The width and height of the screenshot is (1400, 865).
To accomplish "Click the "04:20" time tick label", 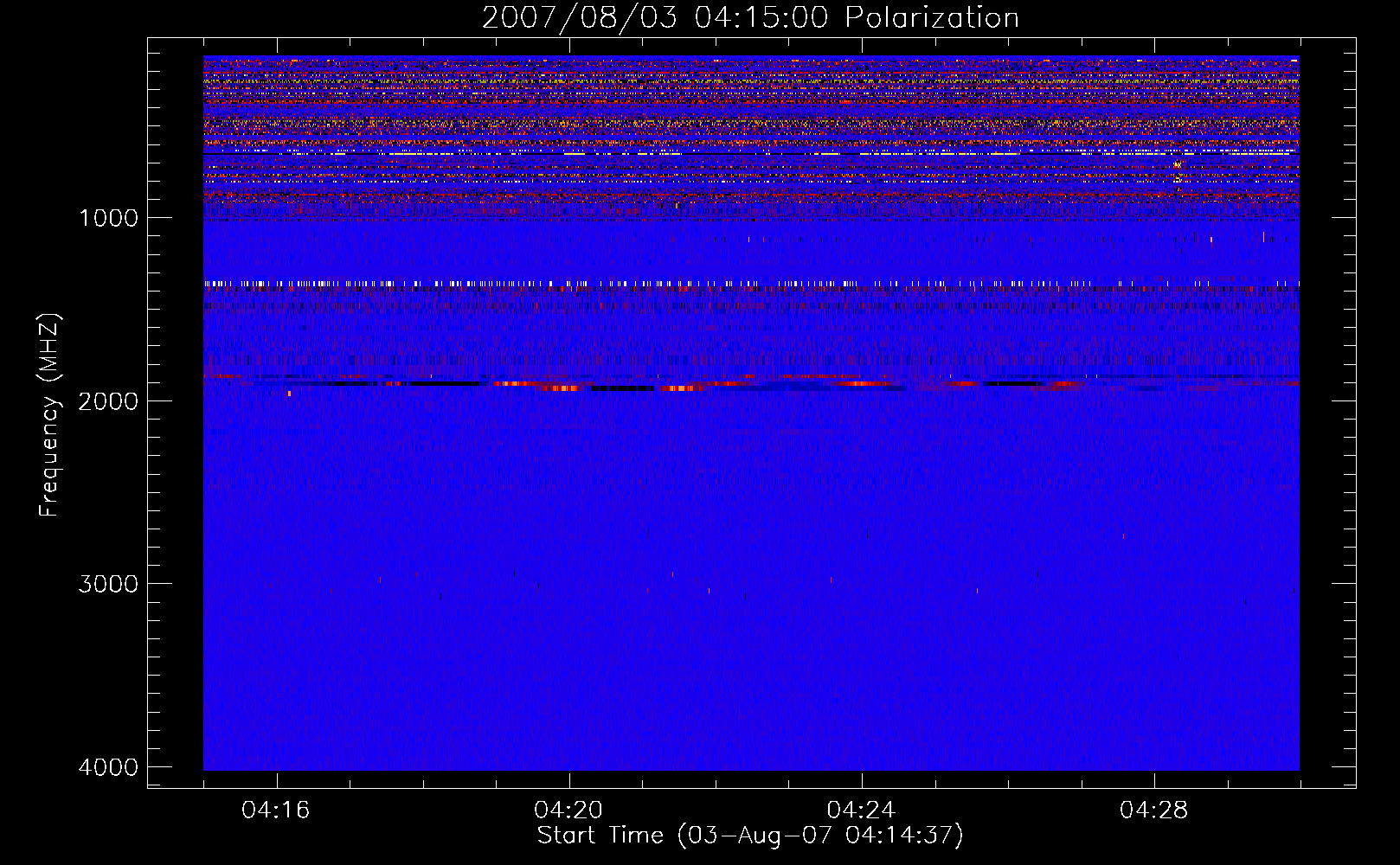I will pyautogui.click(x=568, y=811).
